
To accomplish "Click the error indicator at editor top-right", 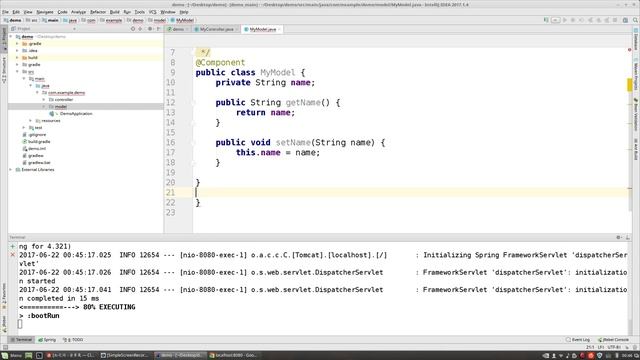I will [x=629, y=50].
